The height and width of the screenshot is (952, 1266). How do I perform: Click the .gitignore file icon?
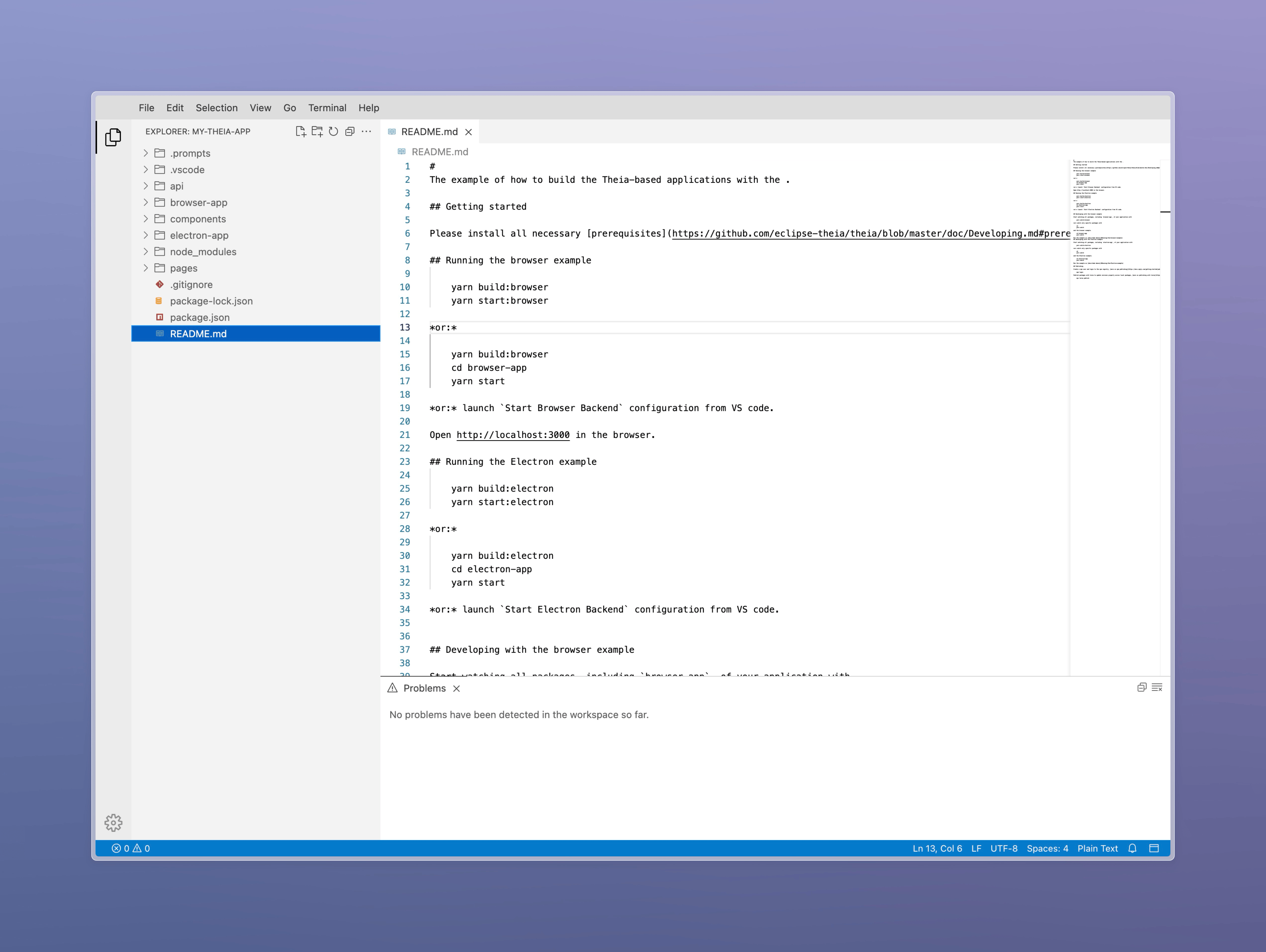[x=160, y=284]
